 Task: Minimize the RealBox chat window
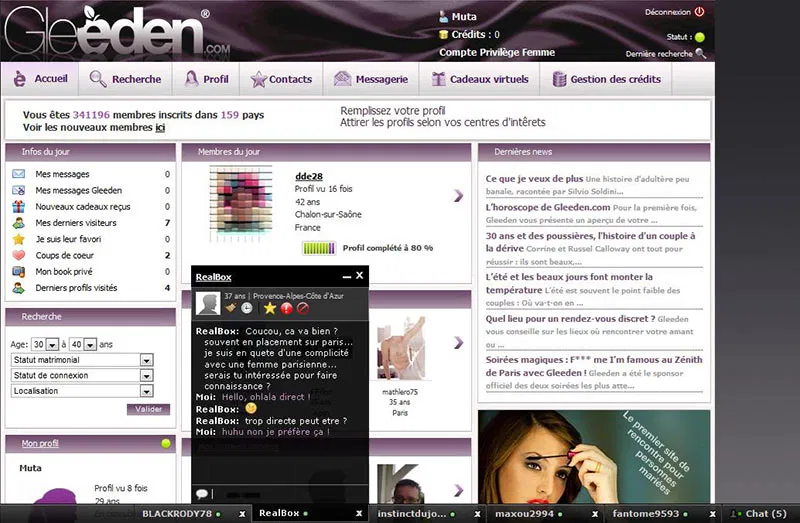tap(347, 277)
